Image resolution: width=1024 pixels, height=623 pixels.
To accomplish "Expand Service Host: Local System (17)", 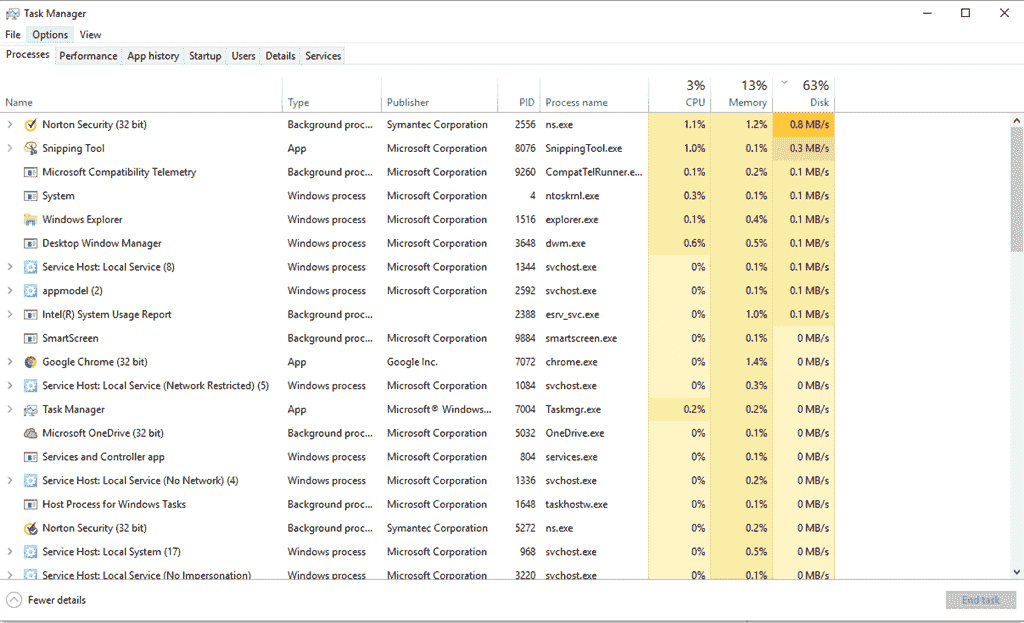I will 10,552.
